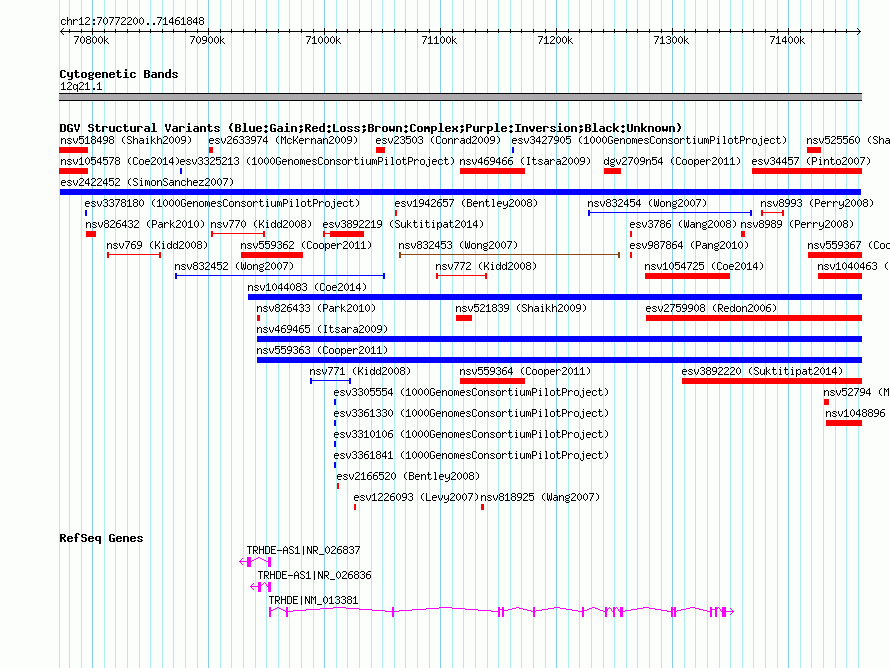Open the esv23503 (Conrad2009) variant
Image resolution: width=890 pixels, height=668 pixels.
pyautogui.click(x=438, y=140)
